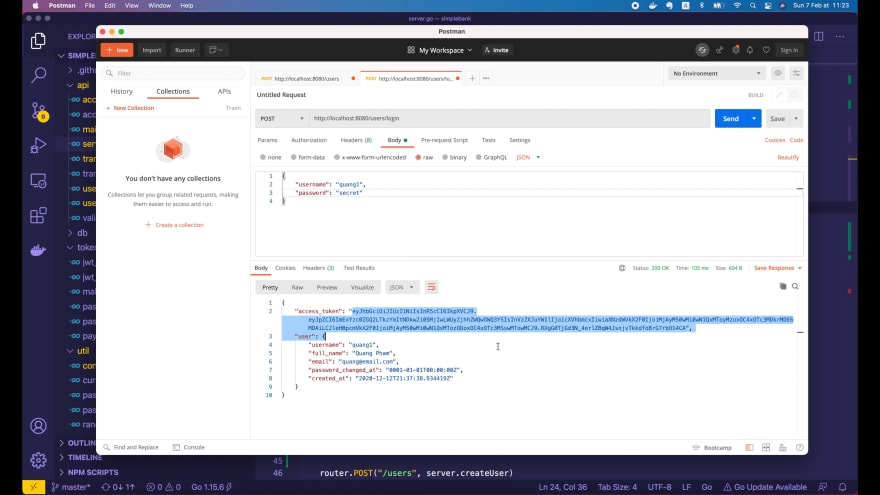Open environment quick look eye icon

778,74
